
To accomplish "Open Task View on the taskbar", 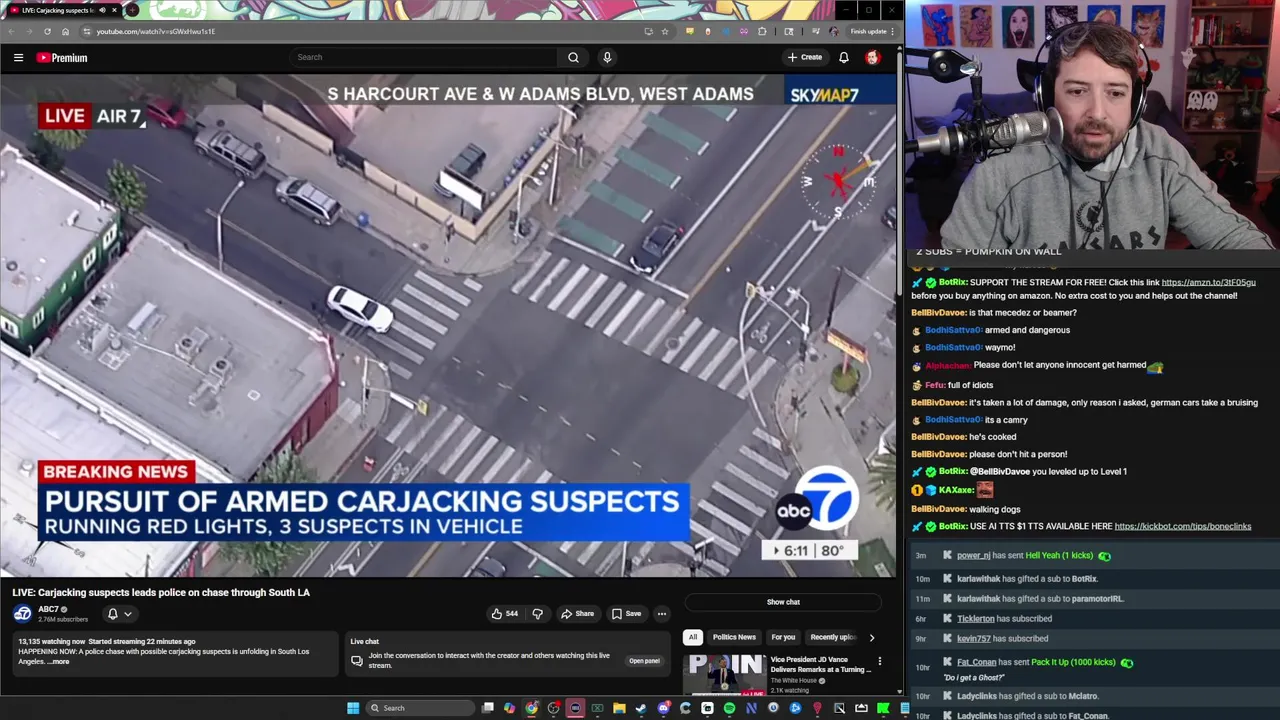I will point(488,708).
